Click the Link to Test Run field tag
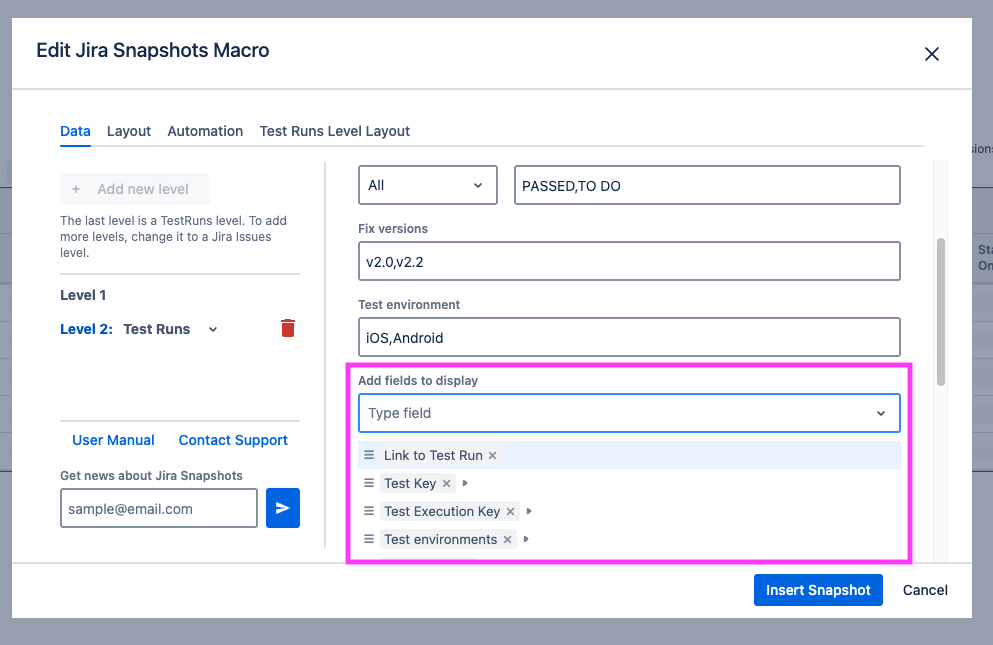 tap(433, 456)
